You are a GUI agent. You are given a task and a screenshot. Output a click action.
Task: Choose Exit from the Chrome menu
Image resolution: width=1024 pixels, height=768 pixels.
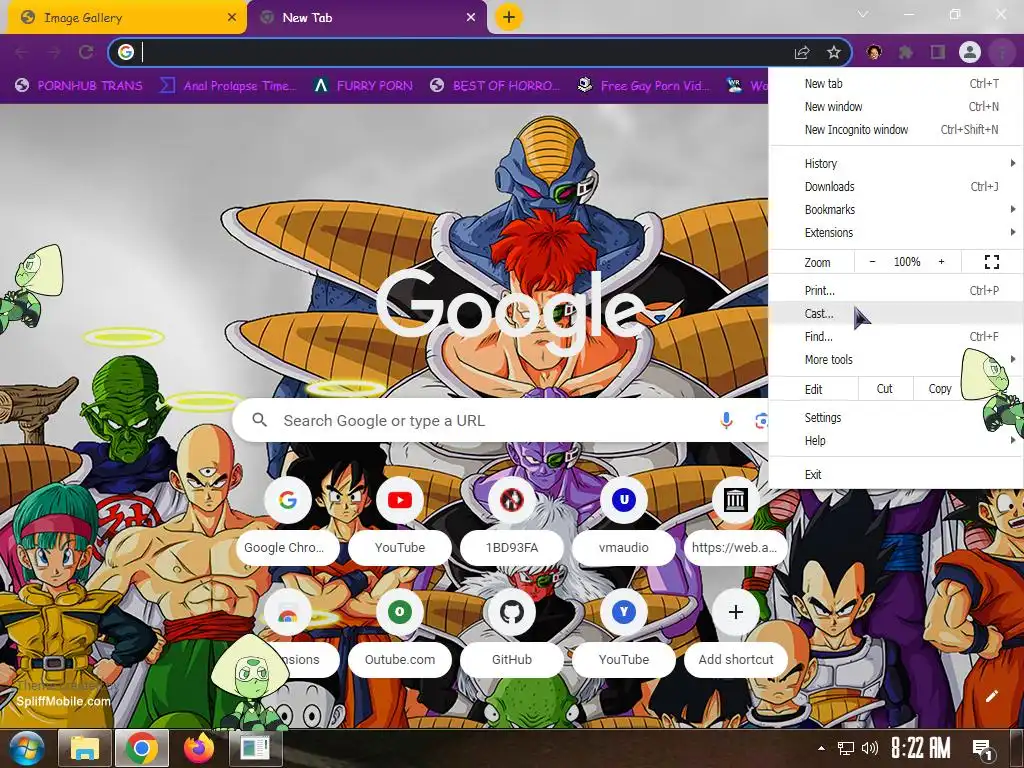point(895,474)
